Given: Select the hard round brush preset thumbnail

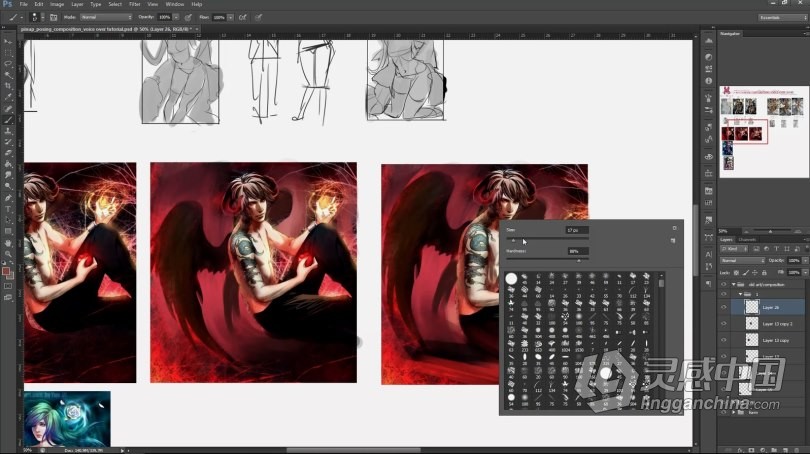Looking at the screenshot, I should pos(511,278).
